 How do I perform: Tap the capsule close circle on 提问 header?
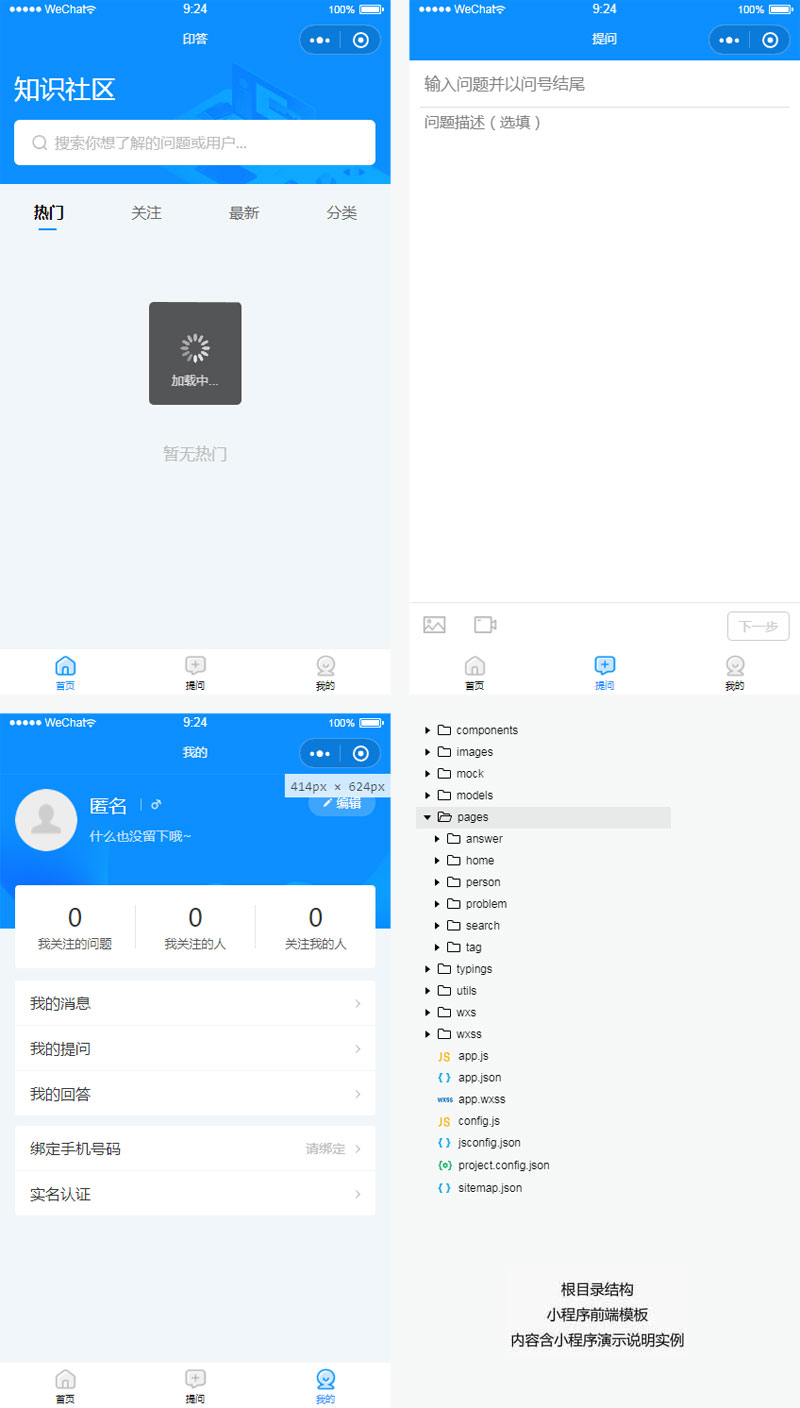pyautogui.click(x=770, y=40)
